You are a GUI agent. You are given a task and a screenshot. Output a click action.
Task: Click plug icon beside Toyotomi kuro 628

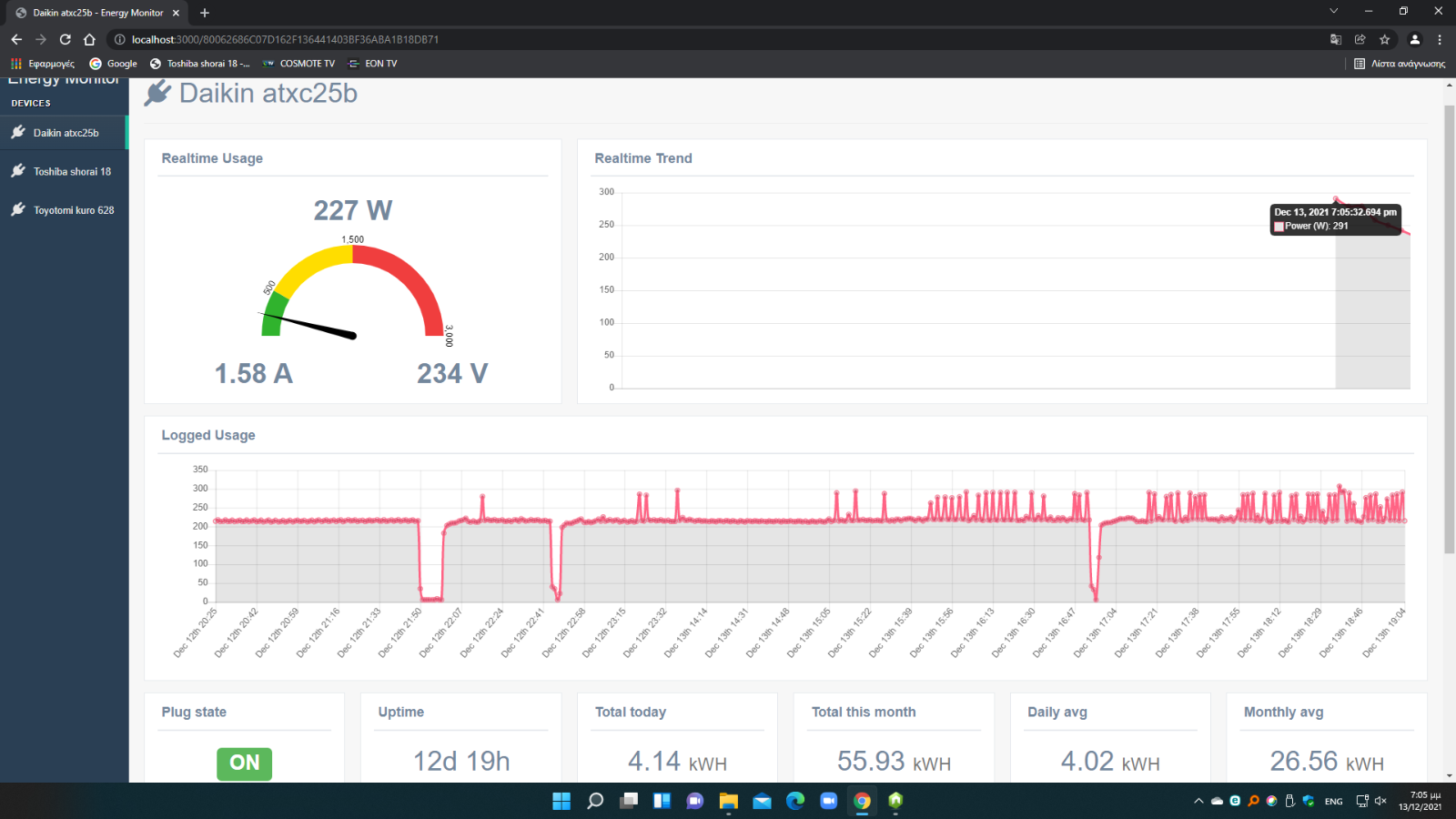coord(18,209)
